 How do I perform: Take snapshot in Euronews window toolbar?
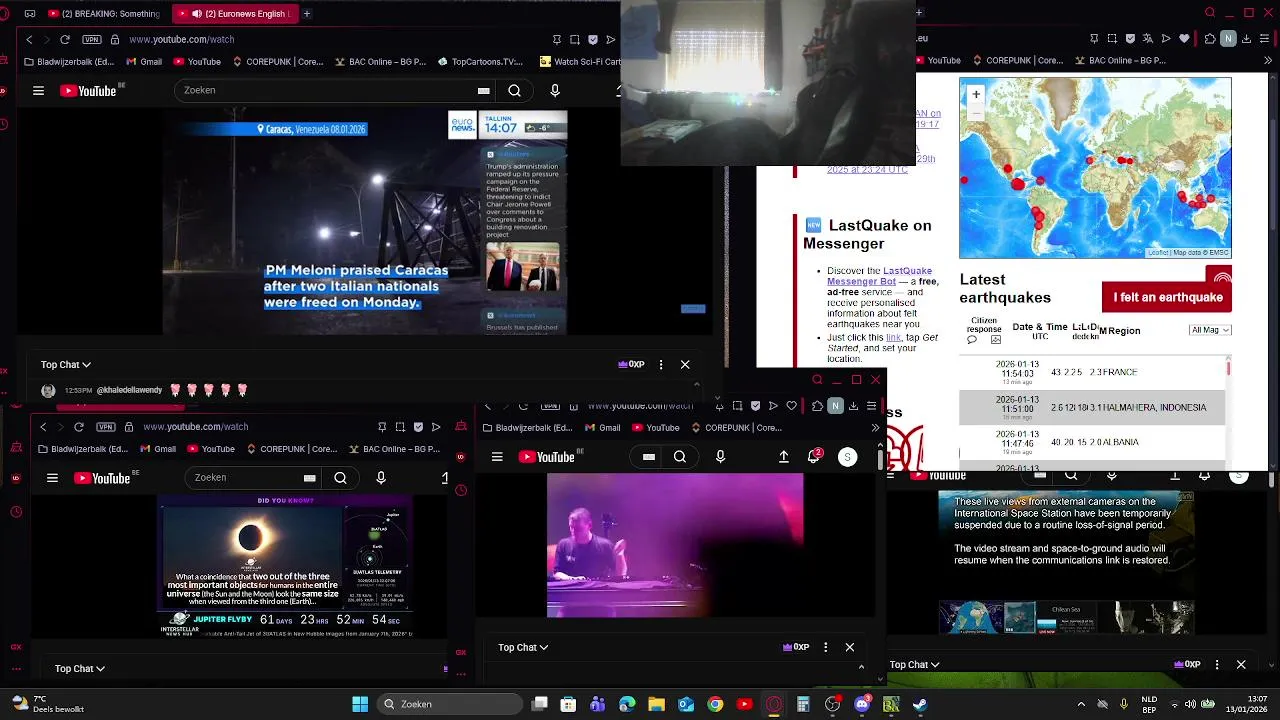pos(575,39)
